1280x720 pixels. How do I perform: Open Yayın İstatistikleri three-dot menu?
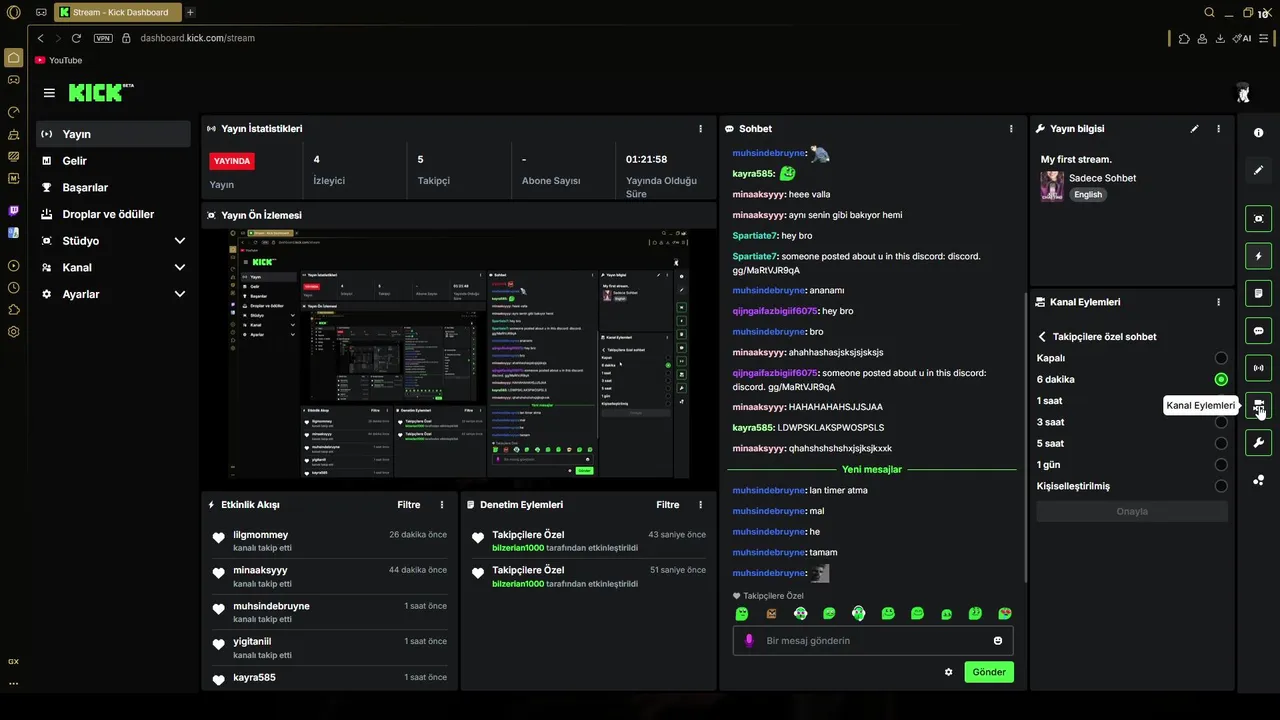point(700,129)
